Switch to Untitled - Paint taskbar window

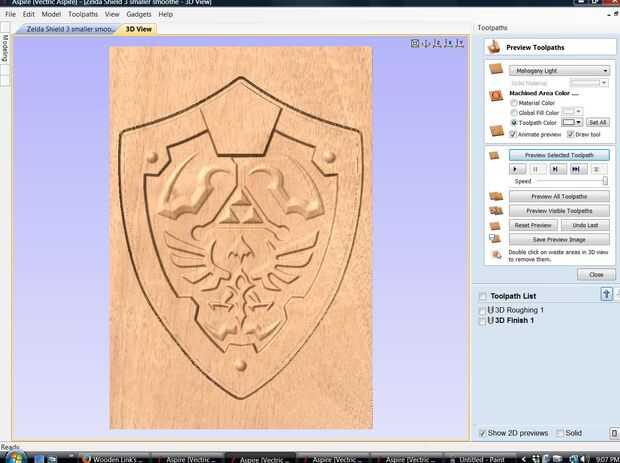pyautogui.click(x=478, y=459)
